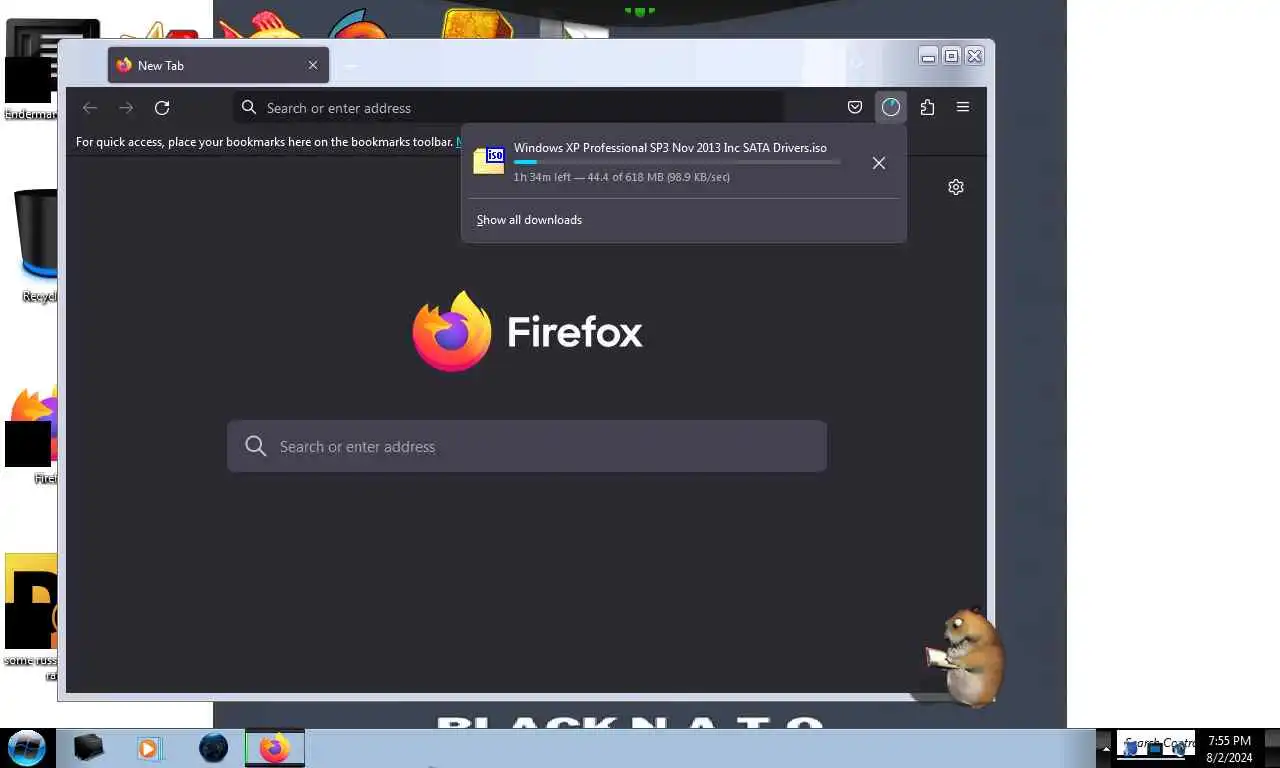Screen dimensions: 1280x768
Task: Open the Firefox hamburger application menu
Action: pyautogui.click(x=963, y=107)
